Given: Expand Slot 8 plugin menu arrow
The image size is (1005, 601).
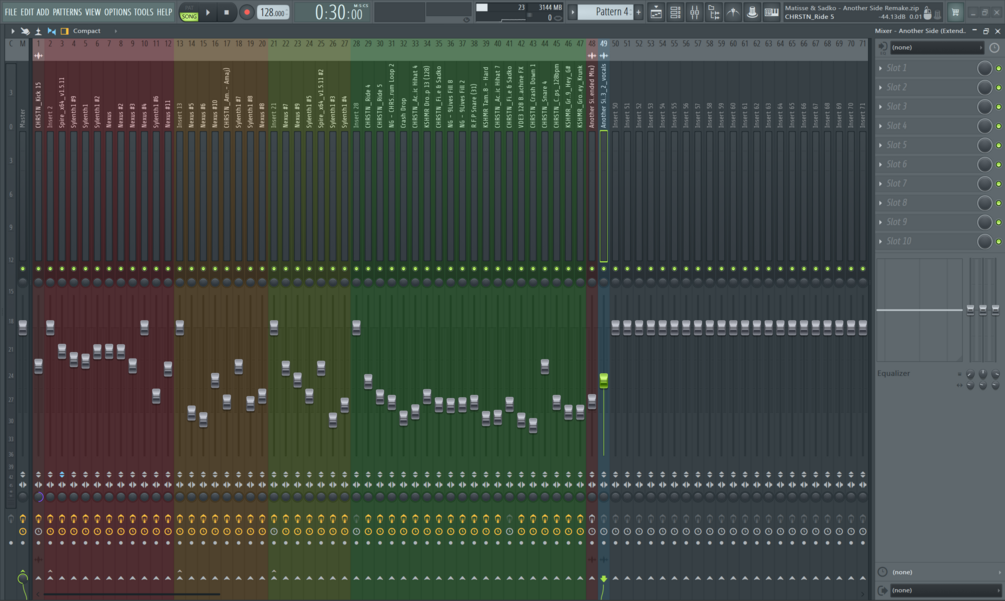Looking at the screenshot, I should tap(880, 202).
